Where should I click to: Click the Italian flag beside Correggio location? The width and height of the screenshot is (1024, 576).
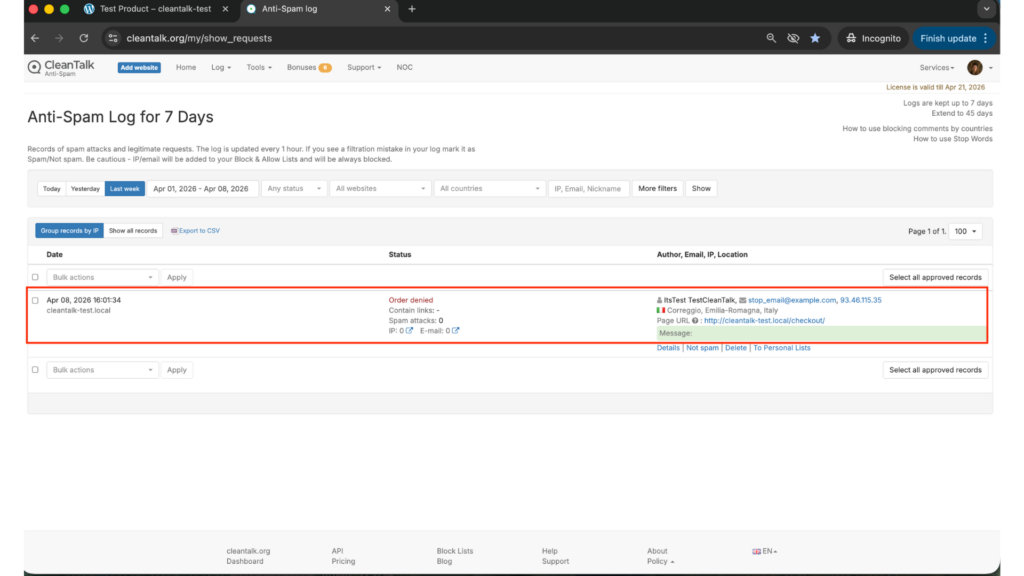660,310
